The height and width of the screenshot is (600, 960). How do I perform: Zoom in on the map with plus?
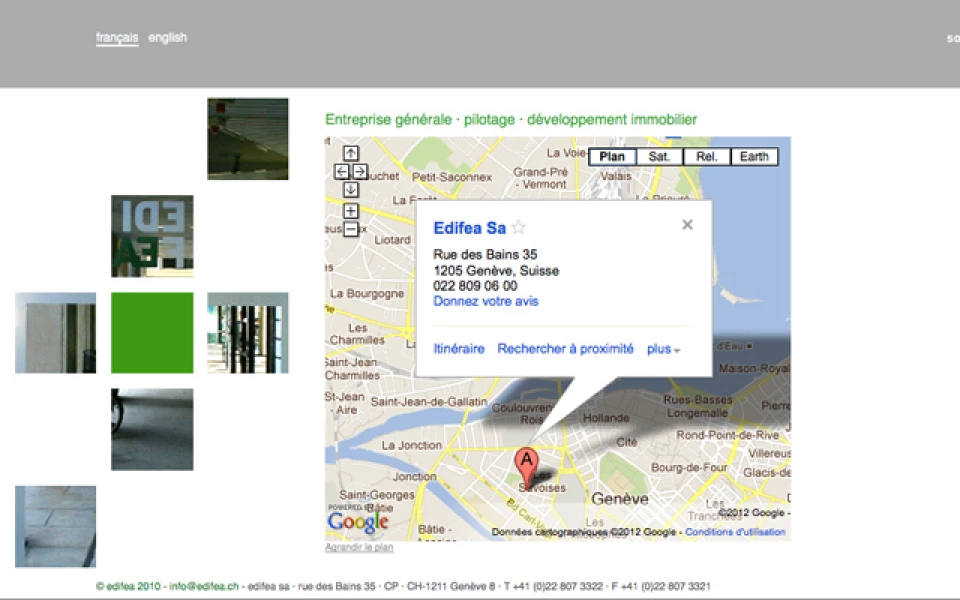[x=351, y=211]
